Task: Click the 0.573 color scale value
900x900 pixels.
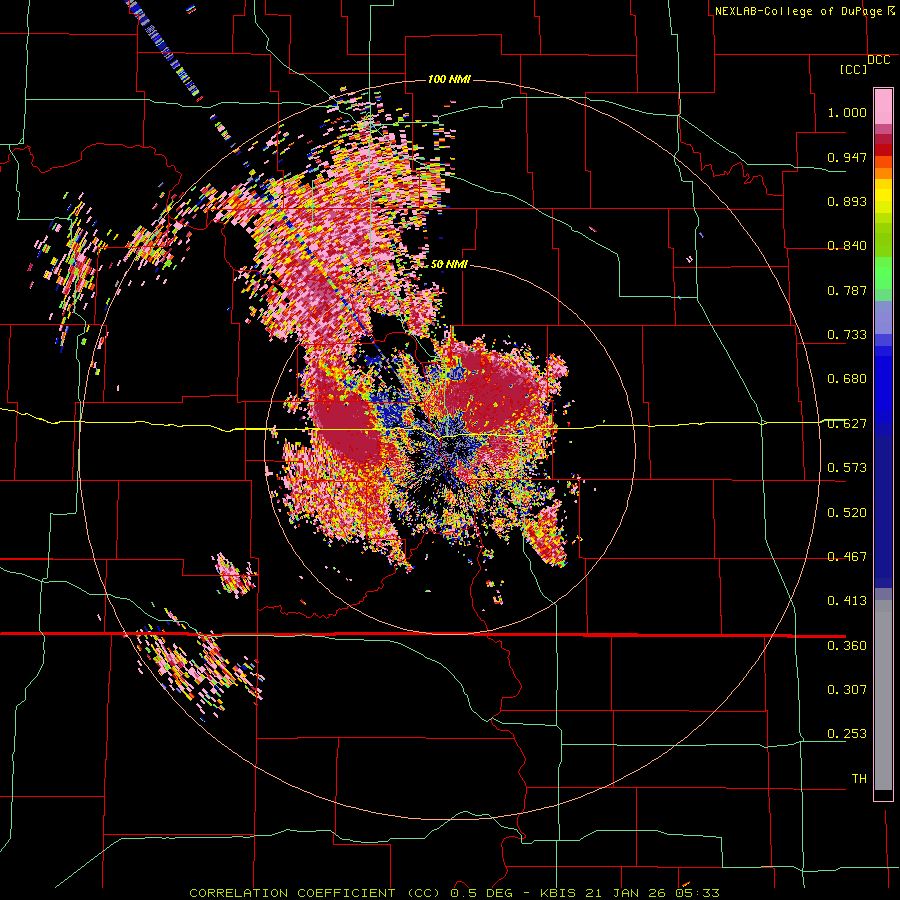Action: tap(847, 468)
